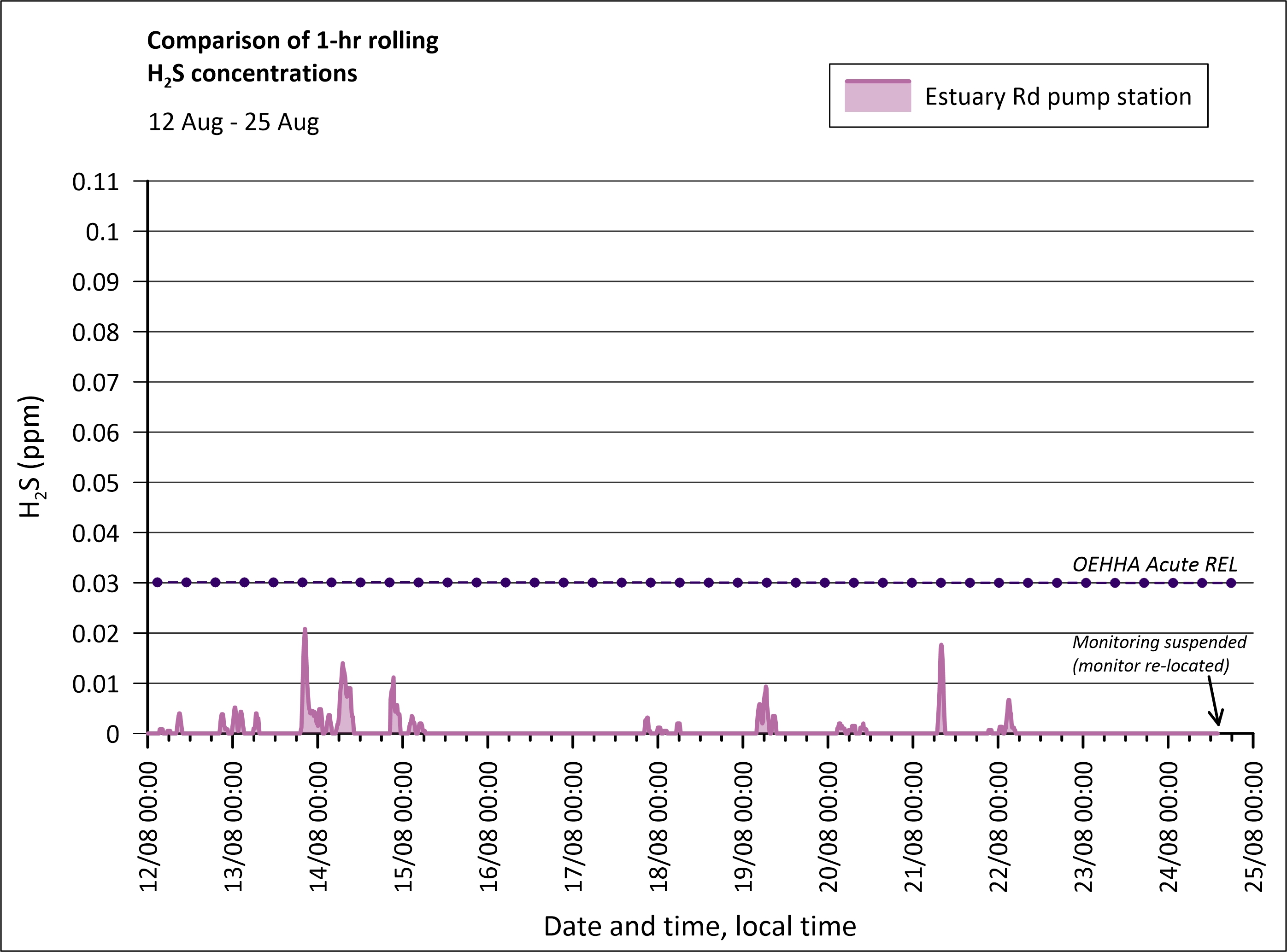Click the 16/08 00:00 x-axis label
Viewport: 1287px width, 952px height.
(x=488, y=826)
